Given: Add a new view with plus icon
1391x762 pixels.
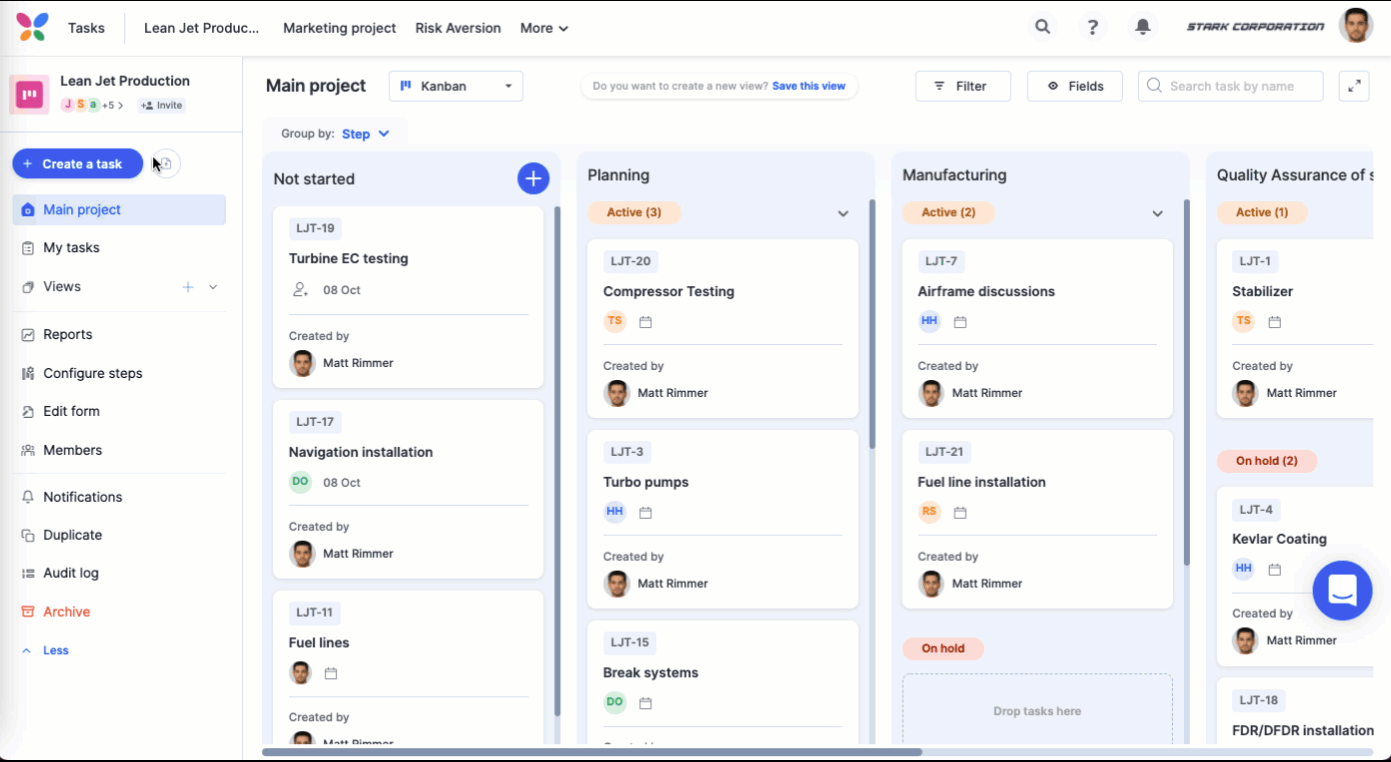Looking at the screenshot, I should pos(188,287).
